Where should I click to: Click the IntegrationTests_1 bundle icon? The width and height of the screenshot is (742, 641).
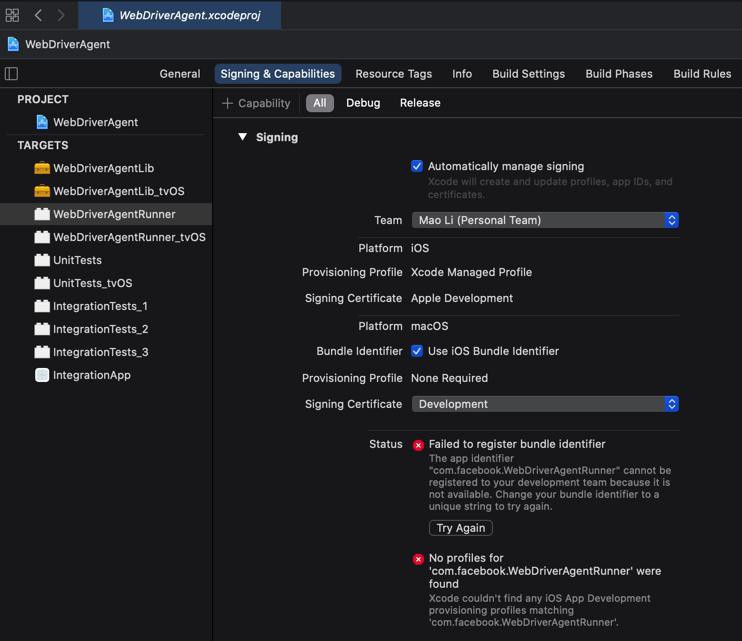[x=42, y=306]
